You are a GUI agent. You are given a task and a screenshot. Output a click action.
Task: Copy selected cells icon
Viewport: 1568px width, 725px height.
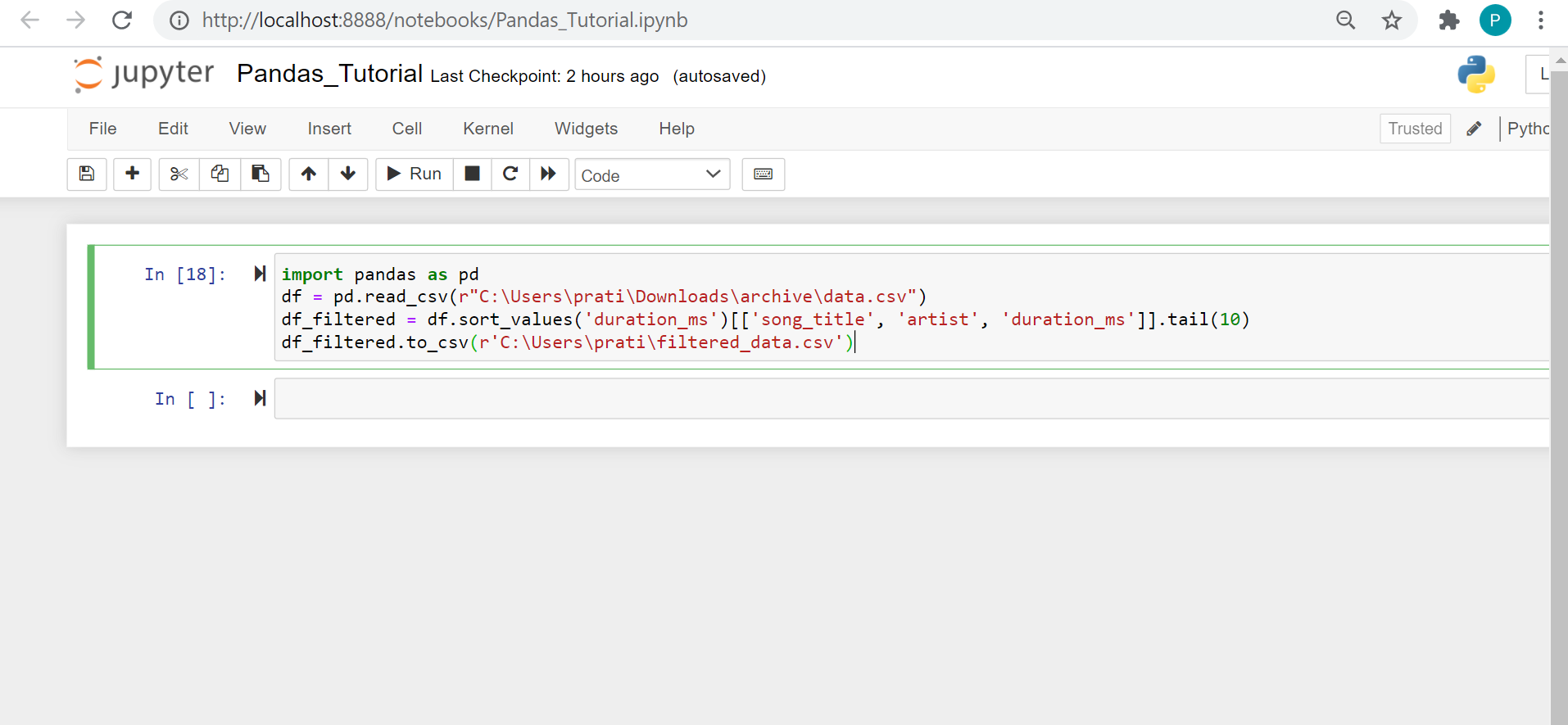point(220,174)
